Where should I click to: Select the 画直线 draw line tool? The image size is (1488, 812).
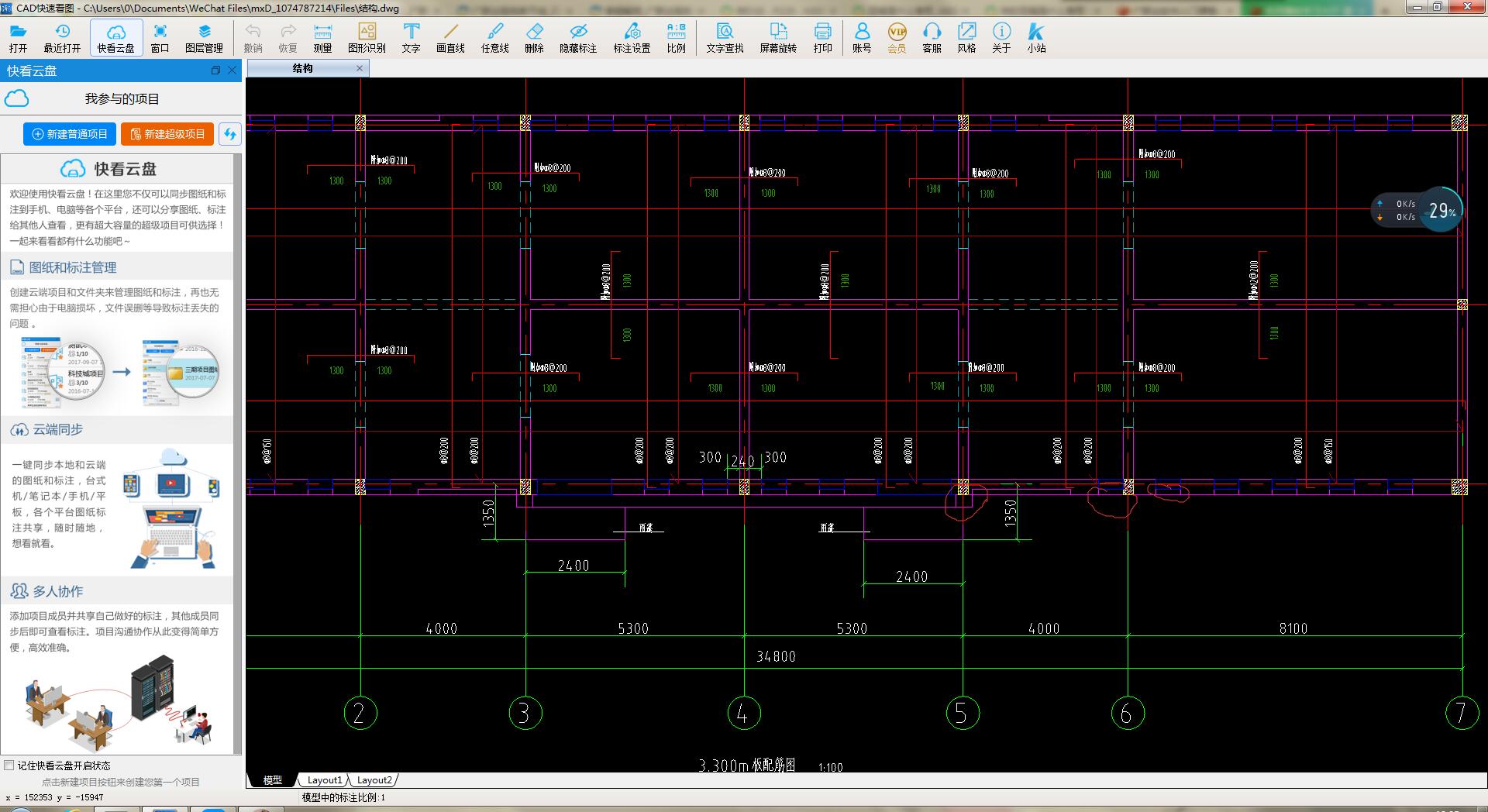click(450, 37)
